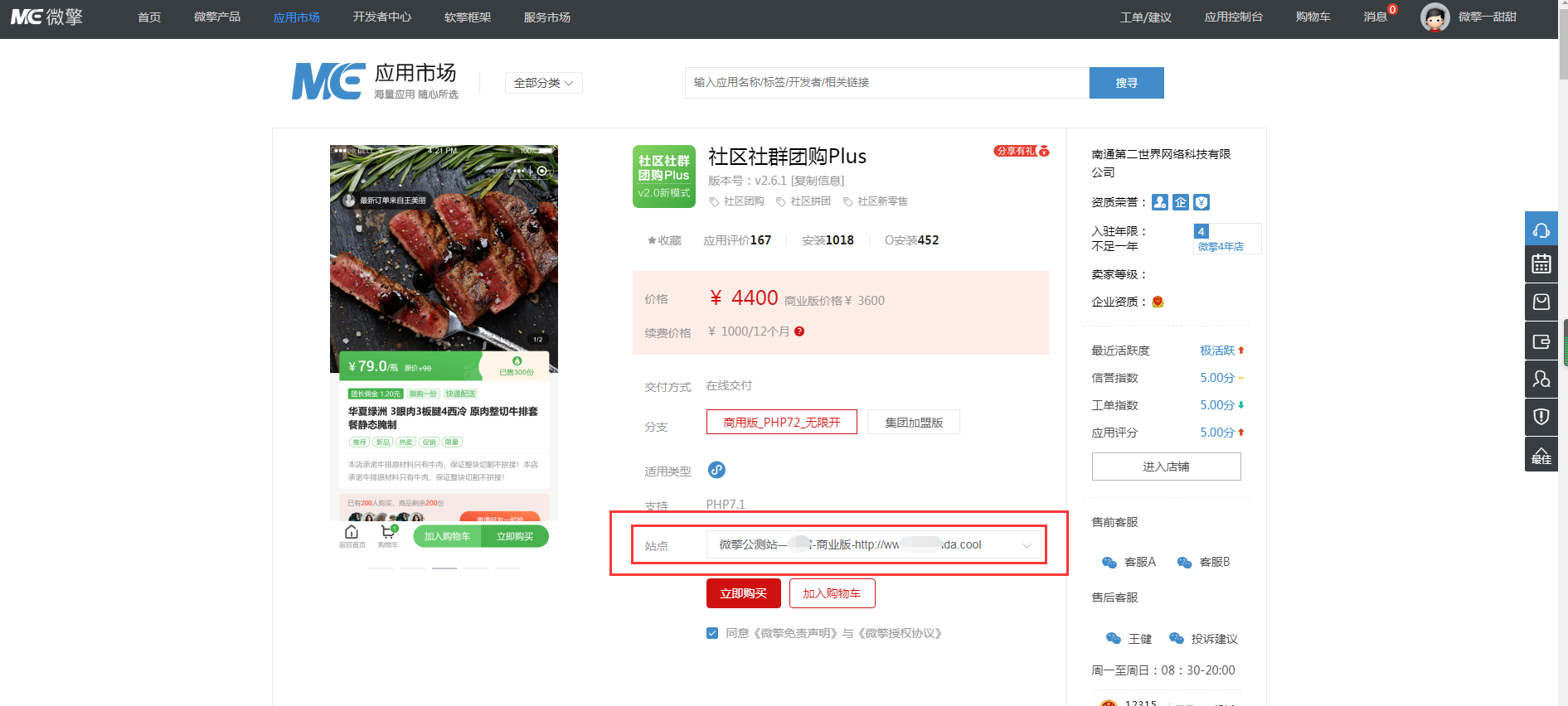Click the 搜寻 search button

pyautogui.click(x=1127, y=83)
